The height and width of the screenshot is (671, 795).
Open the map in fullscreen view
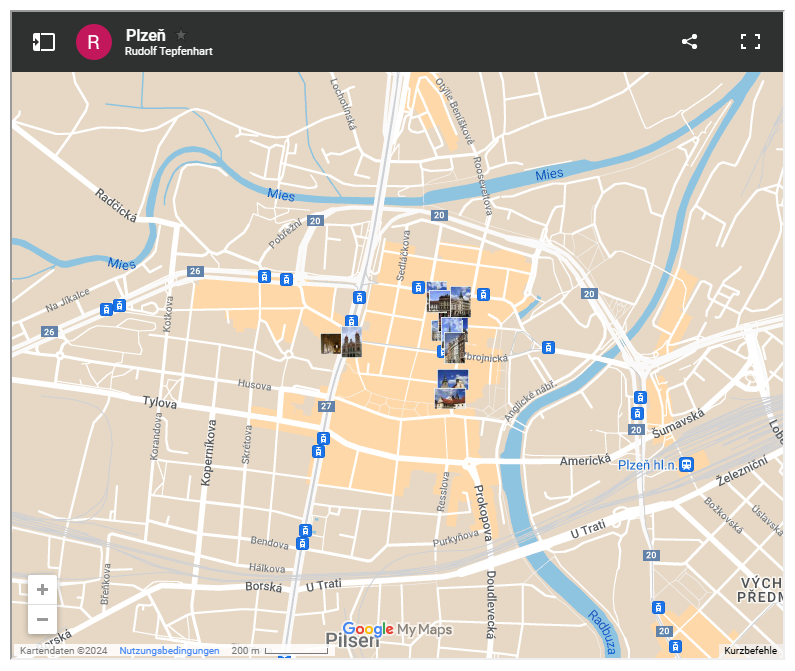pyautogui.click(x=750, y=42)
